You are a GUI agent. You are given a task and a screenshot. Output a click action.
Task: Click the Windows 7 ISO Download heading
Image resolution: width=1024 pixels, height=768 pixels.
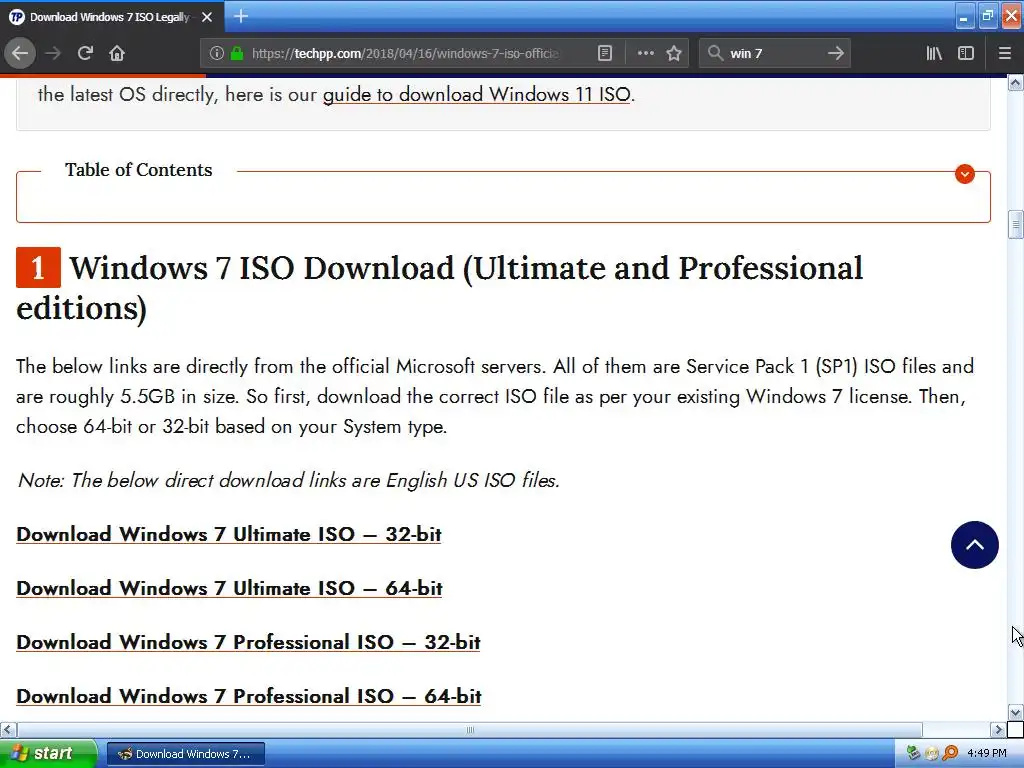(440, 287)
